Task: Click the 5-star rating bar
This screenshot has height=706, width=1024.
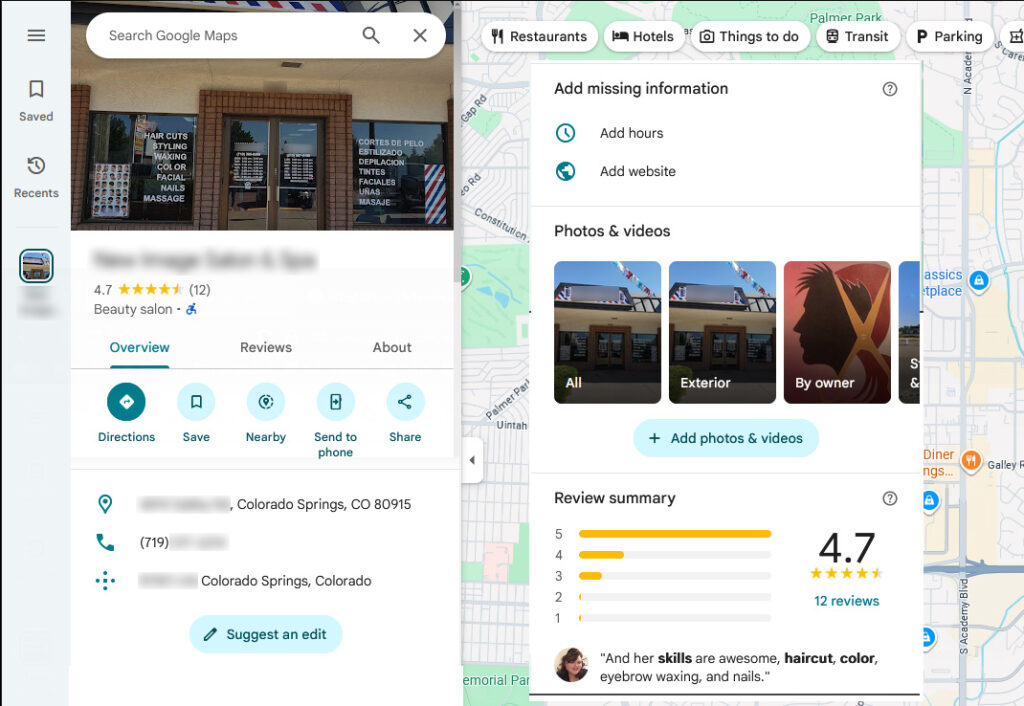Action: click(x=675, y=534)
